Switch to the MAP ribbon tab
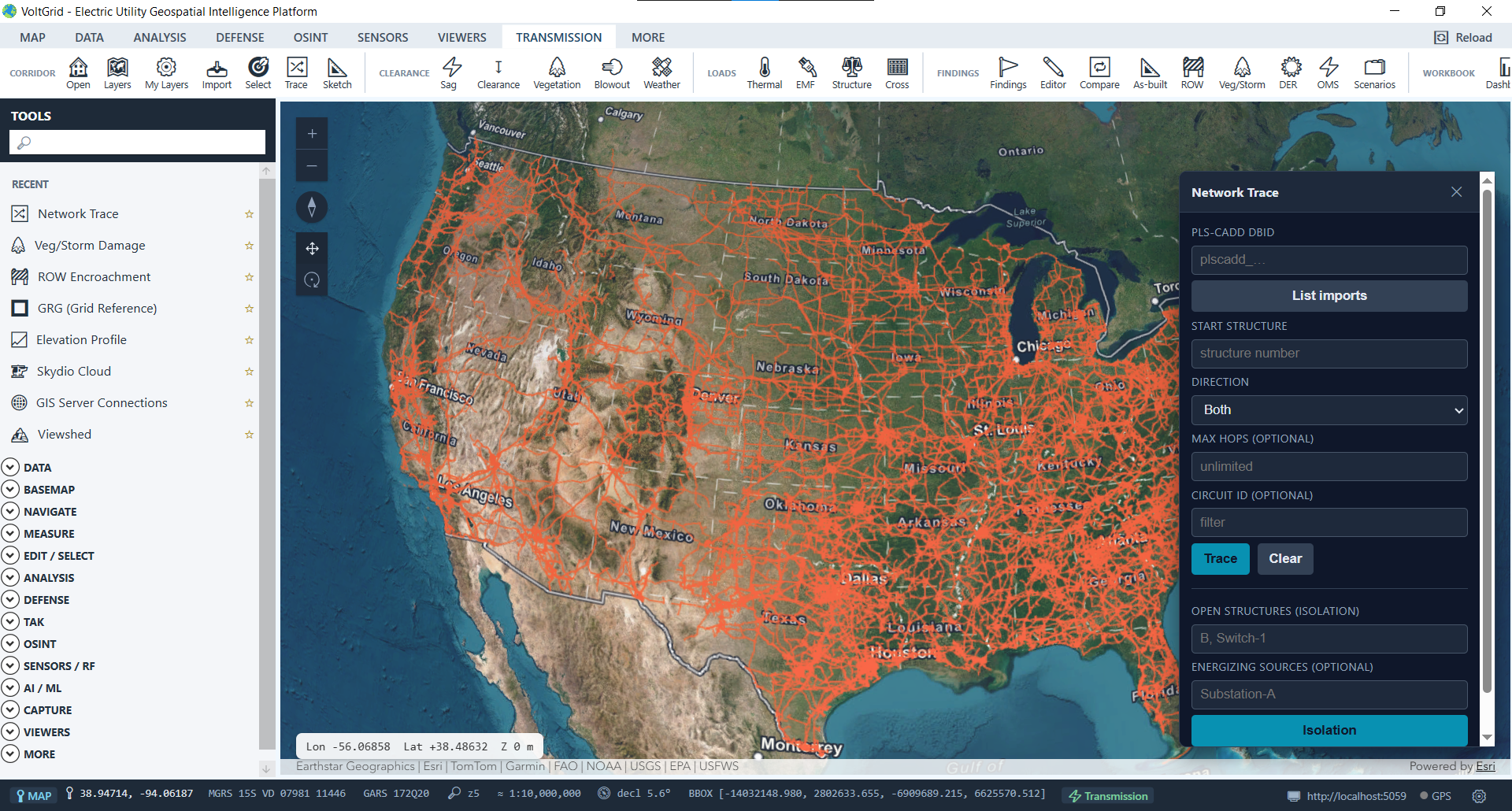The image size is (1512, 811). [x=33, y=38]
